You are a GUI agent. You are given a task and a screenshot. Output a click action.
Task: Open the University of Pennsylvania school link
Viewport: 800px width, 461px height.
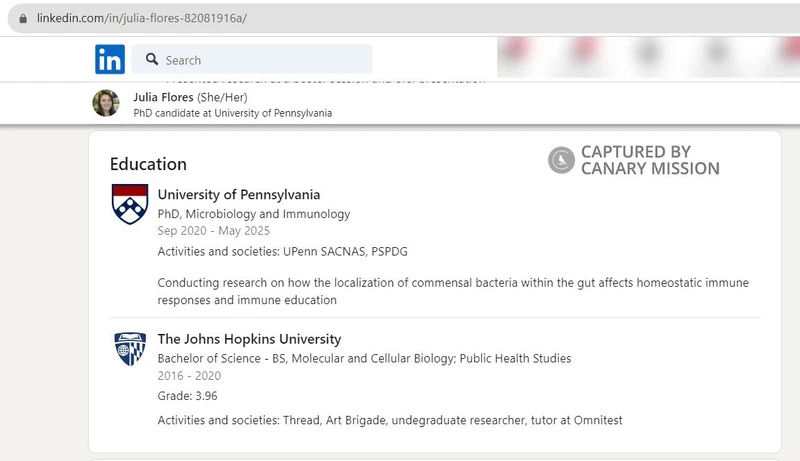click(x=239, y=194)
